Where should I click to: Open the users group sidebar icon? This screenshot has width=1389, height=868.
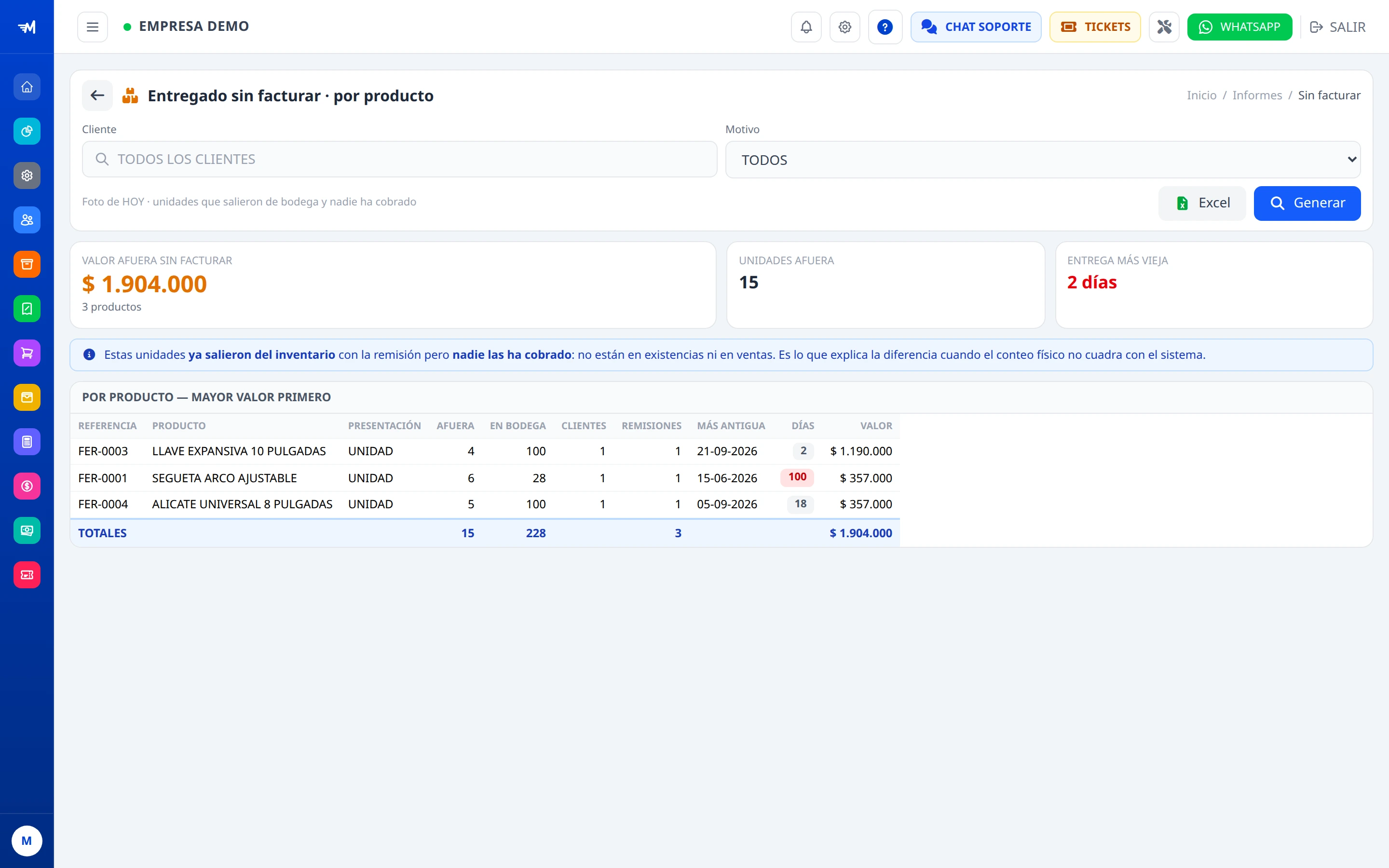coord(27,220)
